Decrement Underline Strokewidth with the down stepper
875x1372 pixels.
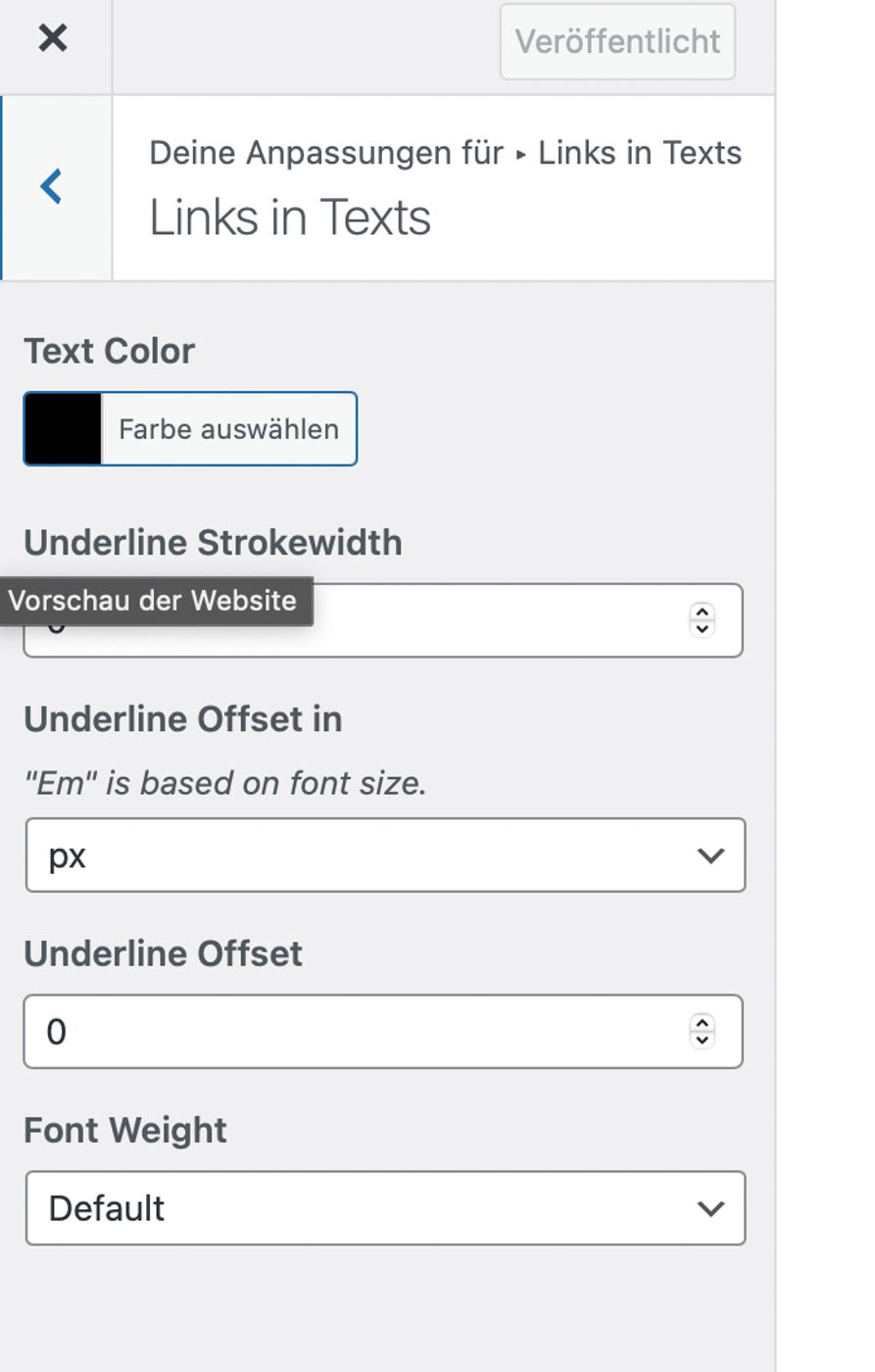pos(702,627)
